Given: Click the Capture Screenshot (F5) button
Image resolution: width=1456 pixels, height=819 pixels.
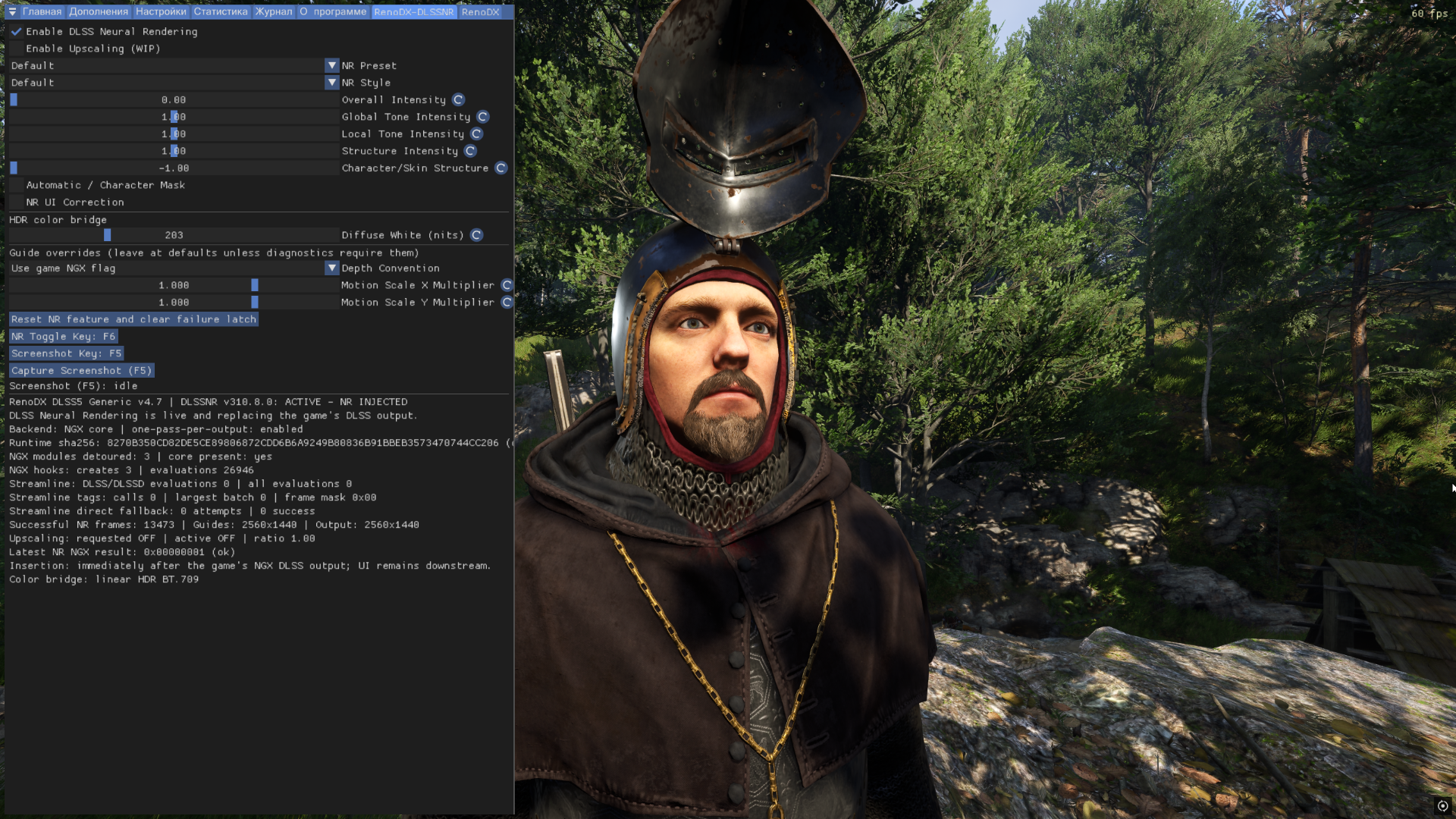Looking at the screenshot, I should point(82,371).
